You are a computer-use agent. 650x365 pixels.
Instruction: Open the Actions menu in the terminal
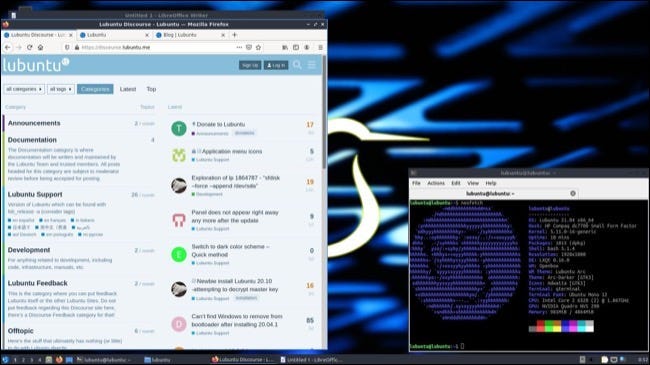click(436, 183)
